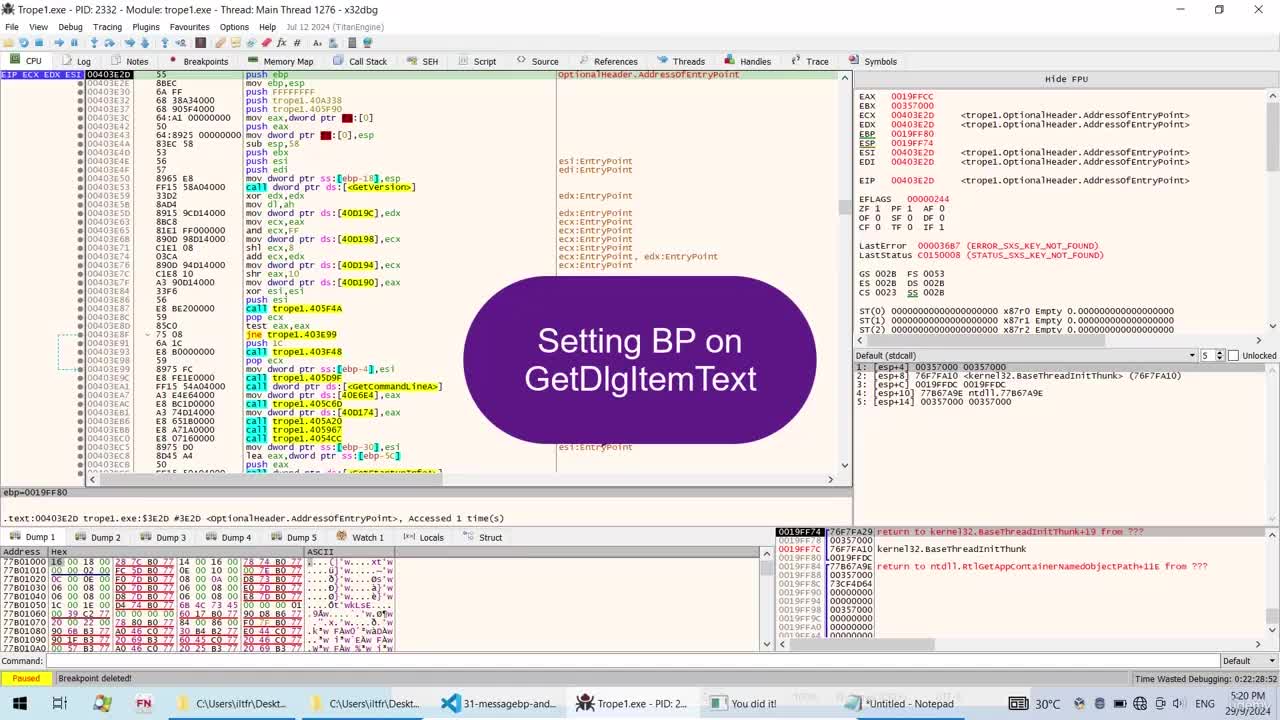Click the Open file toolbar icon

[8, 43]
